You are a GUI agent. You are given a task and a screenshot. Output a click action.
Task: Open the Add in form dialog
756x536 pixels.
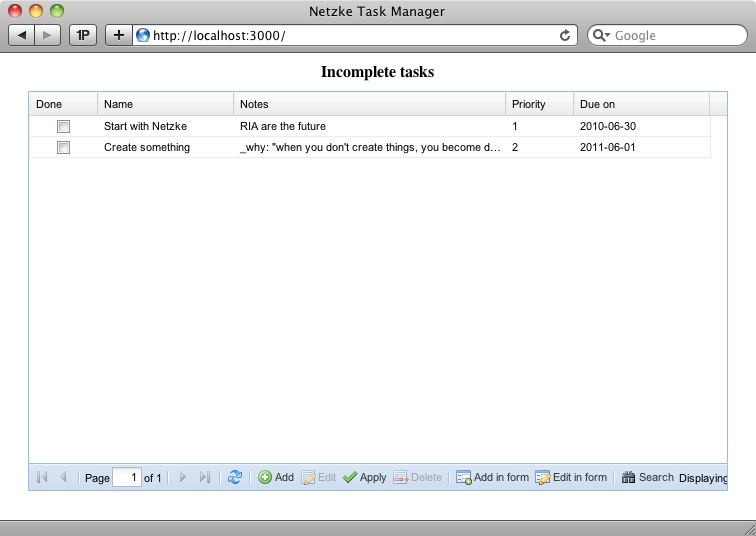tap(492, 478)
